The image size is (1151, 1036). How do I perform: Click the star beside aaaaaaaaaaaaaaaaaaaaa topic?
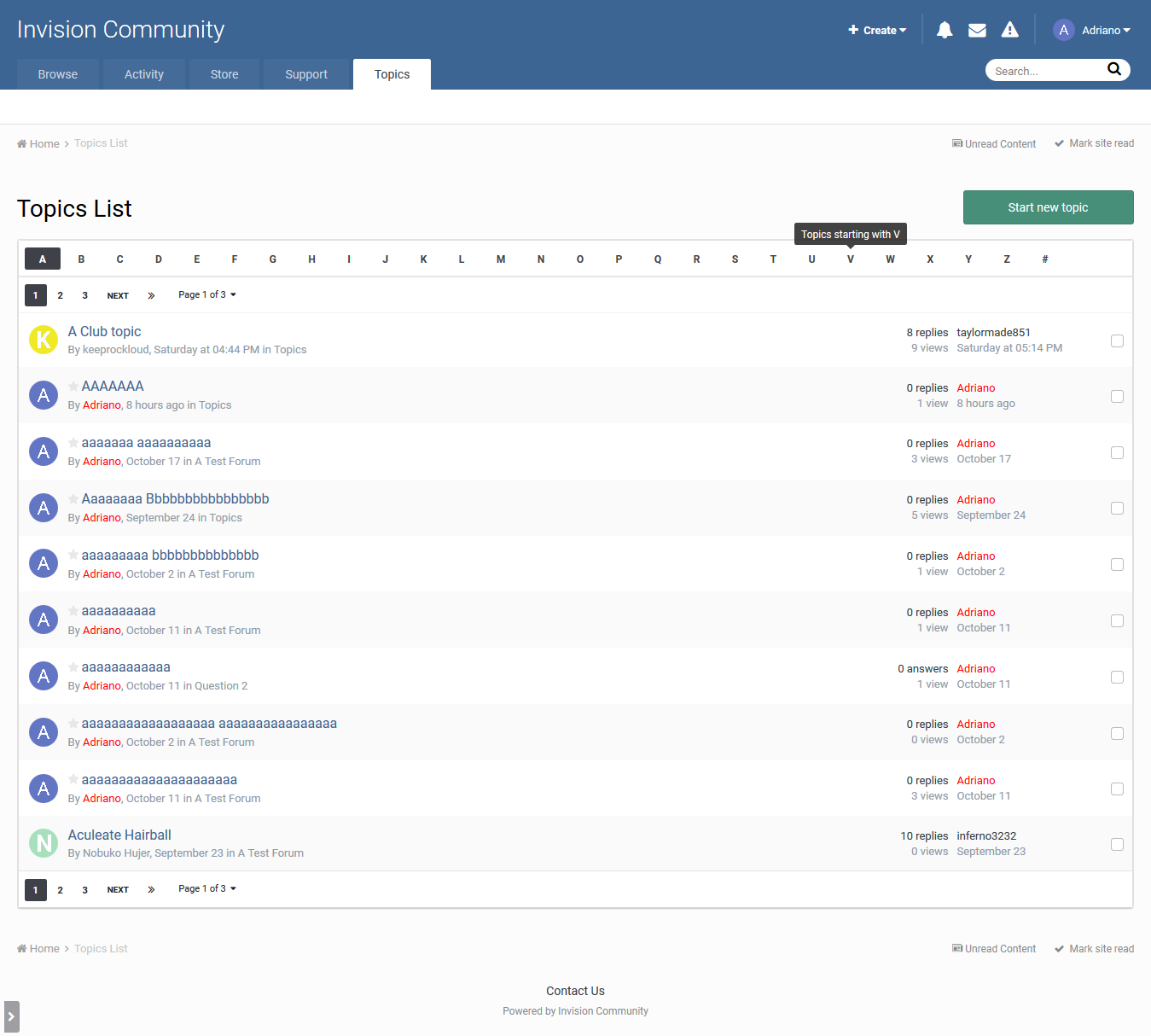pyautogui.click(x=73, y=780)
